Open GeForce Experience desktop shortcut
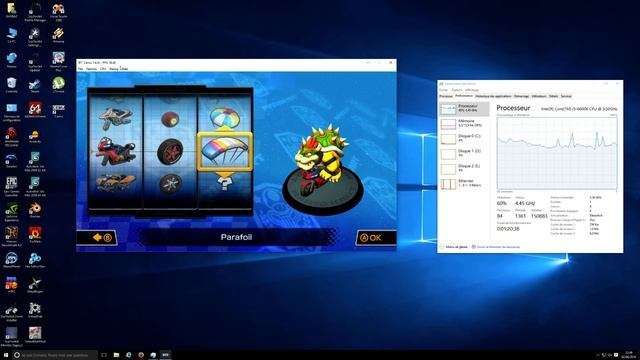640x360 pixels. (11, 212)
